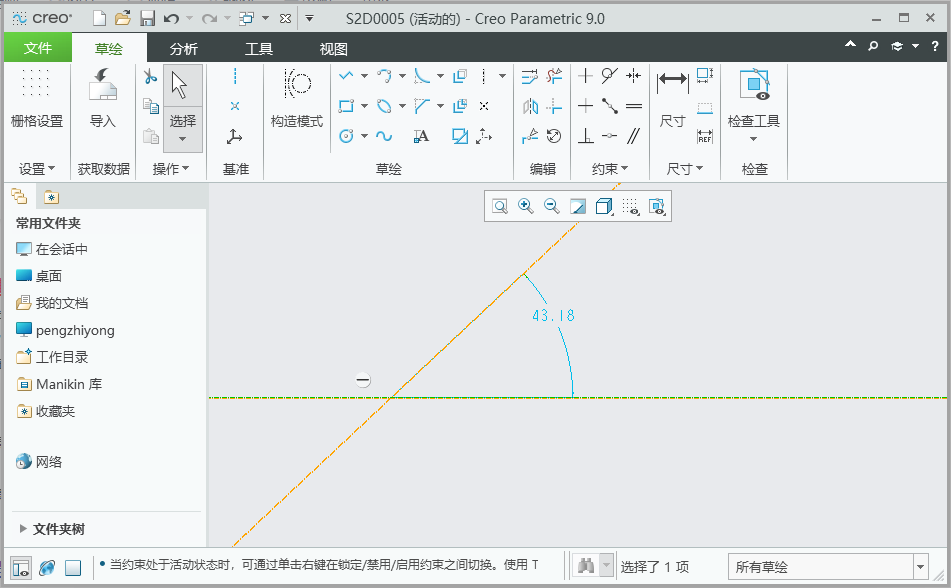Select the Text tool in the sketch ribbon
This screenshot has height=588, width=951.
(422, 136)
